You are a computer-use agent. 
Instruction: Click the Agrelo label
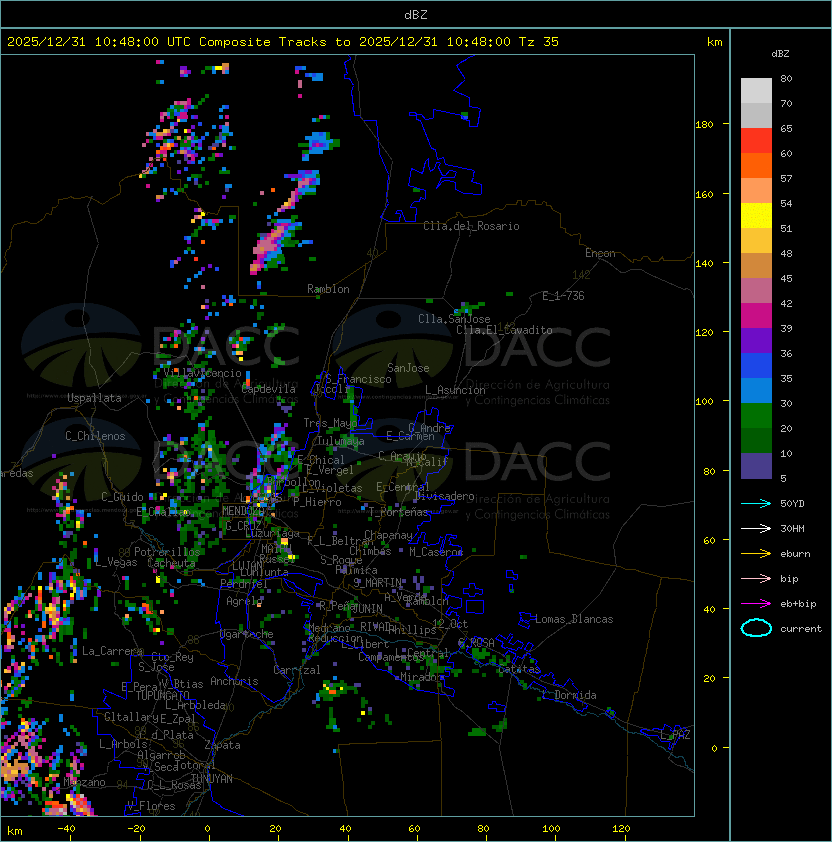tap(244, 601)
